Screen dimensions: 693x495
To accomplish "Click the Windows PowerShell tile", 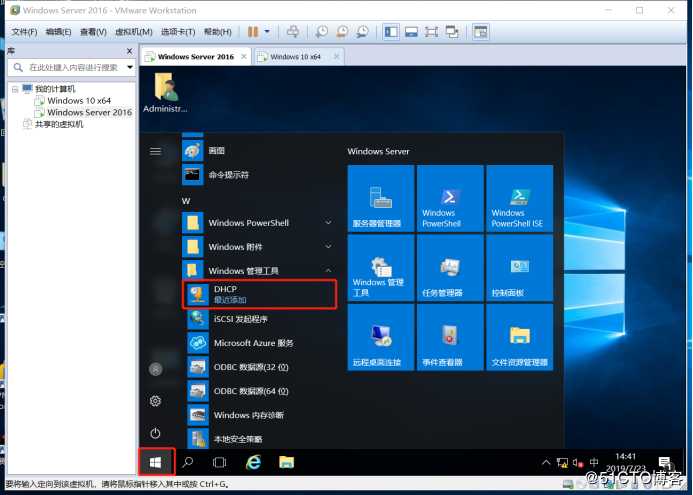I will pos(450,198).
